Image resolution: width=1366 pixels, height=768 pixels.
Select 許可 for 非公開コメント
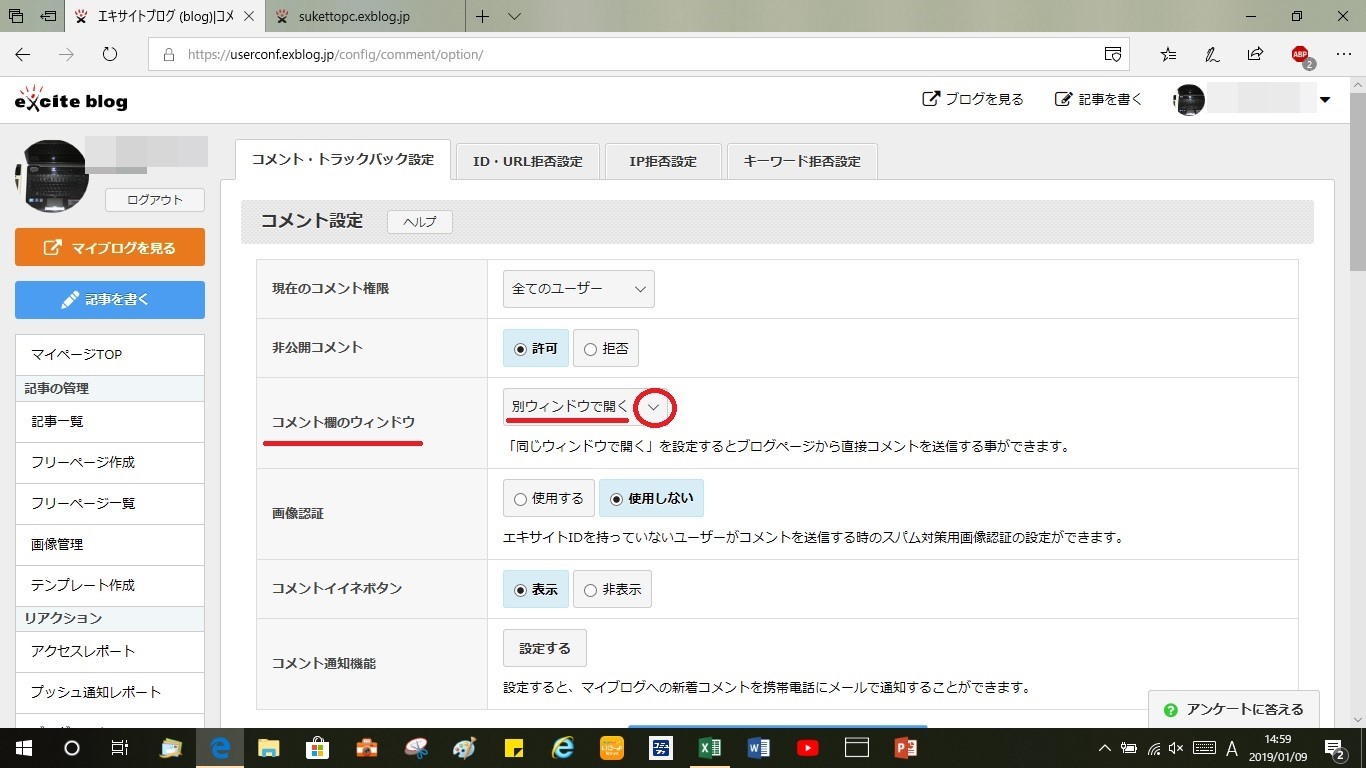click(536, 348)
